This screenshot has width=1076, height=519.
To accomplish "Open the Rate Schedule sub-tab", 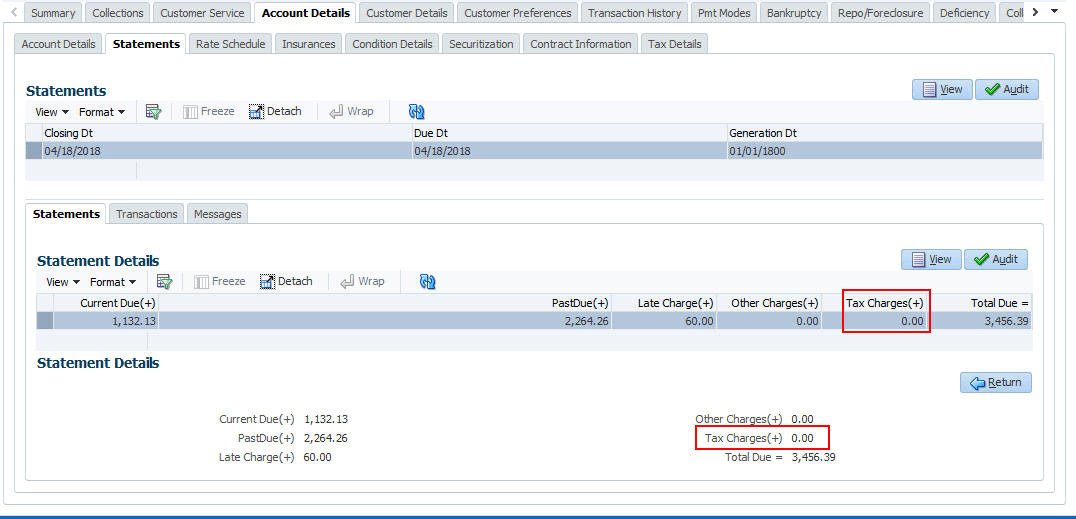I will (231, 44).
